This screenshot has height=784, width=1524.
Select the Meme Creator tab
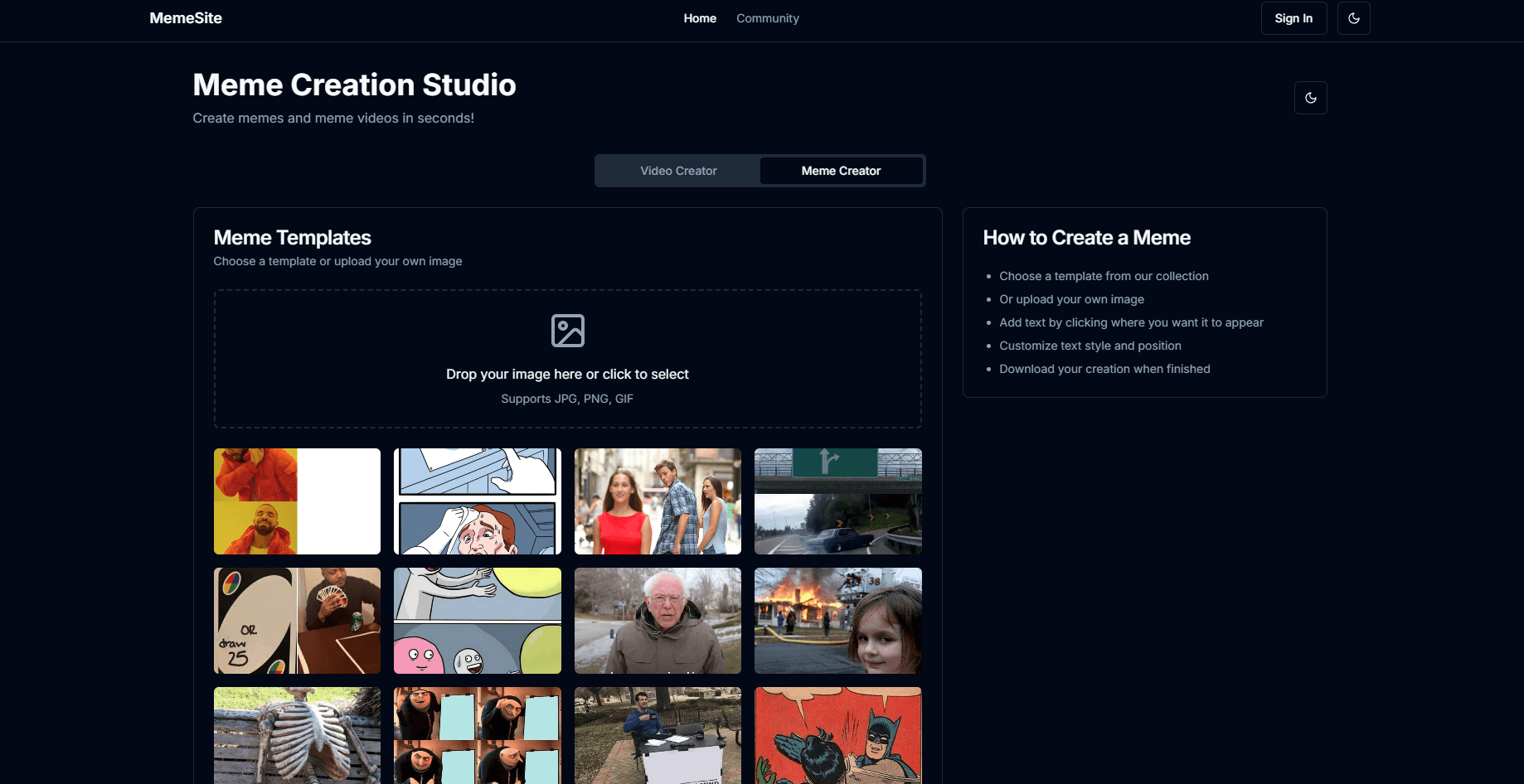tap(840, 171)
